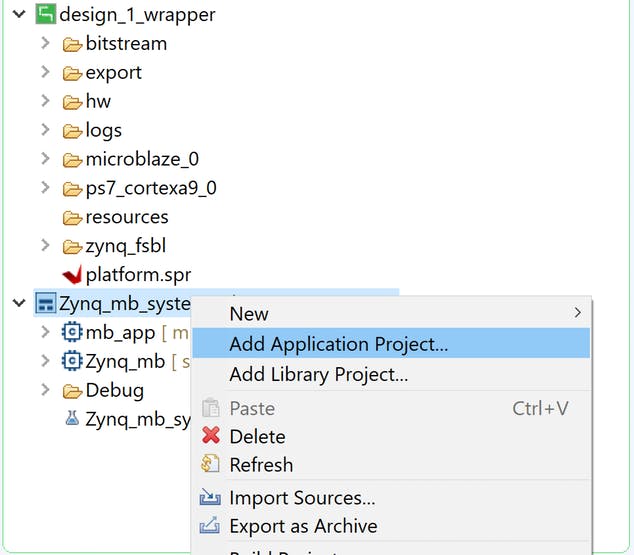Screen dimensions: 634x555
Task: Select the resources folder
Action: [126, 217]
